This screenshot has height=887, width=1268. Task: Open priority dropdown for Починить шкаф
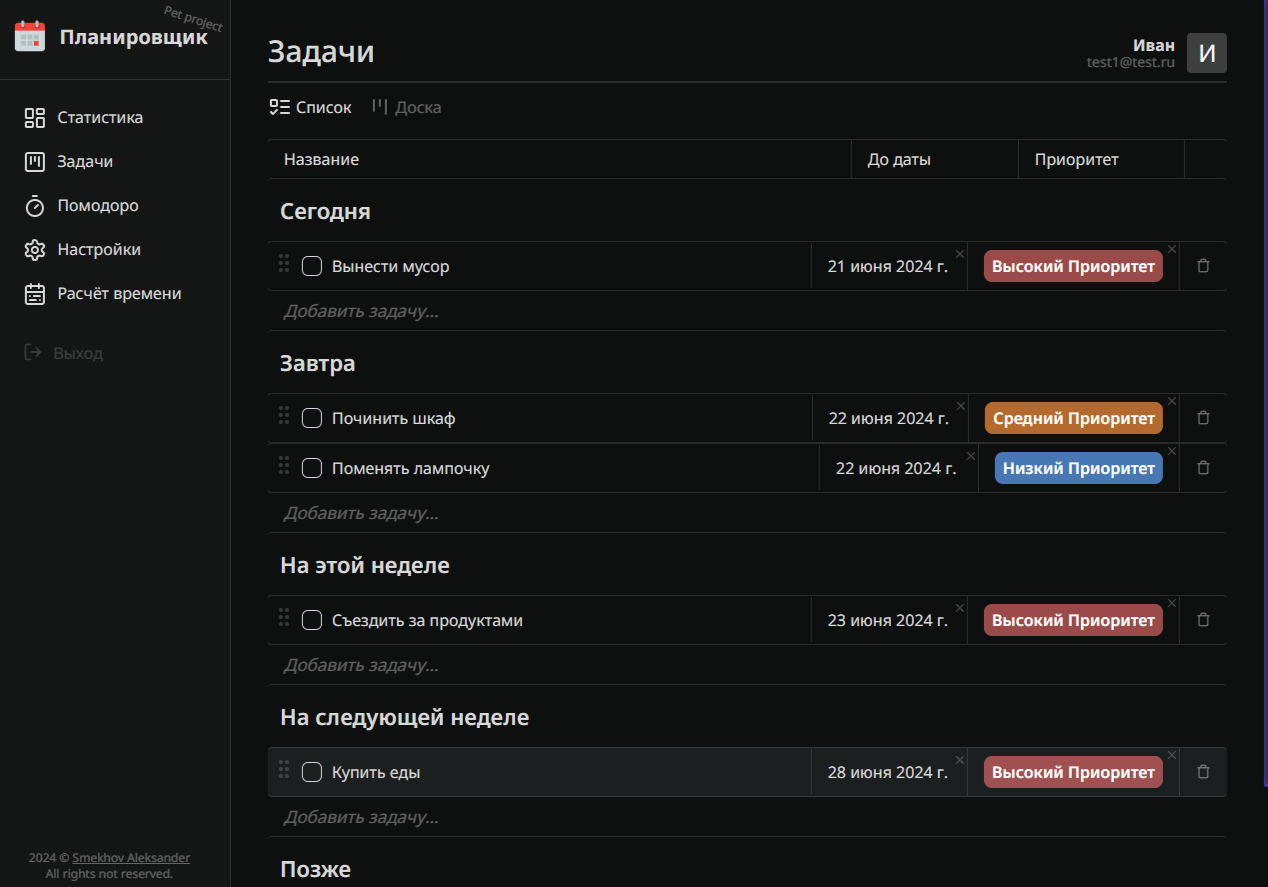point(1073,418)
